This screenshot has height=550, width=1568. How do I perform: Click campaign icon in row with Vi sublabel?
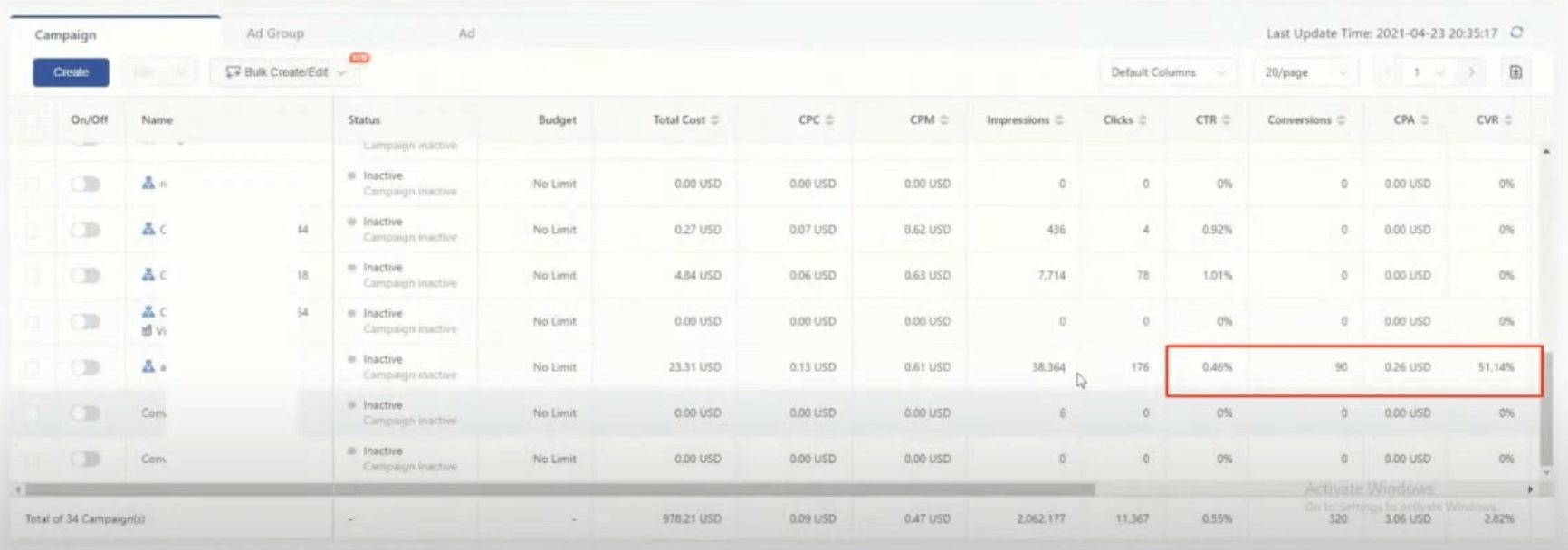pos(148,311)
